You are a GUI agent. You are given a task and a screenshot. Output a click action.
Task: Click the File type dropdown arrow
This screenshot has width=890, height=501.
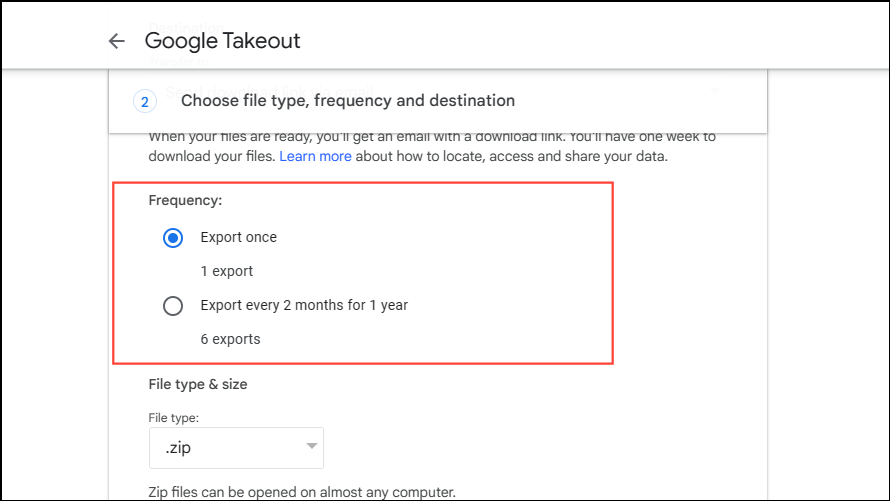(312, 446)
